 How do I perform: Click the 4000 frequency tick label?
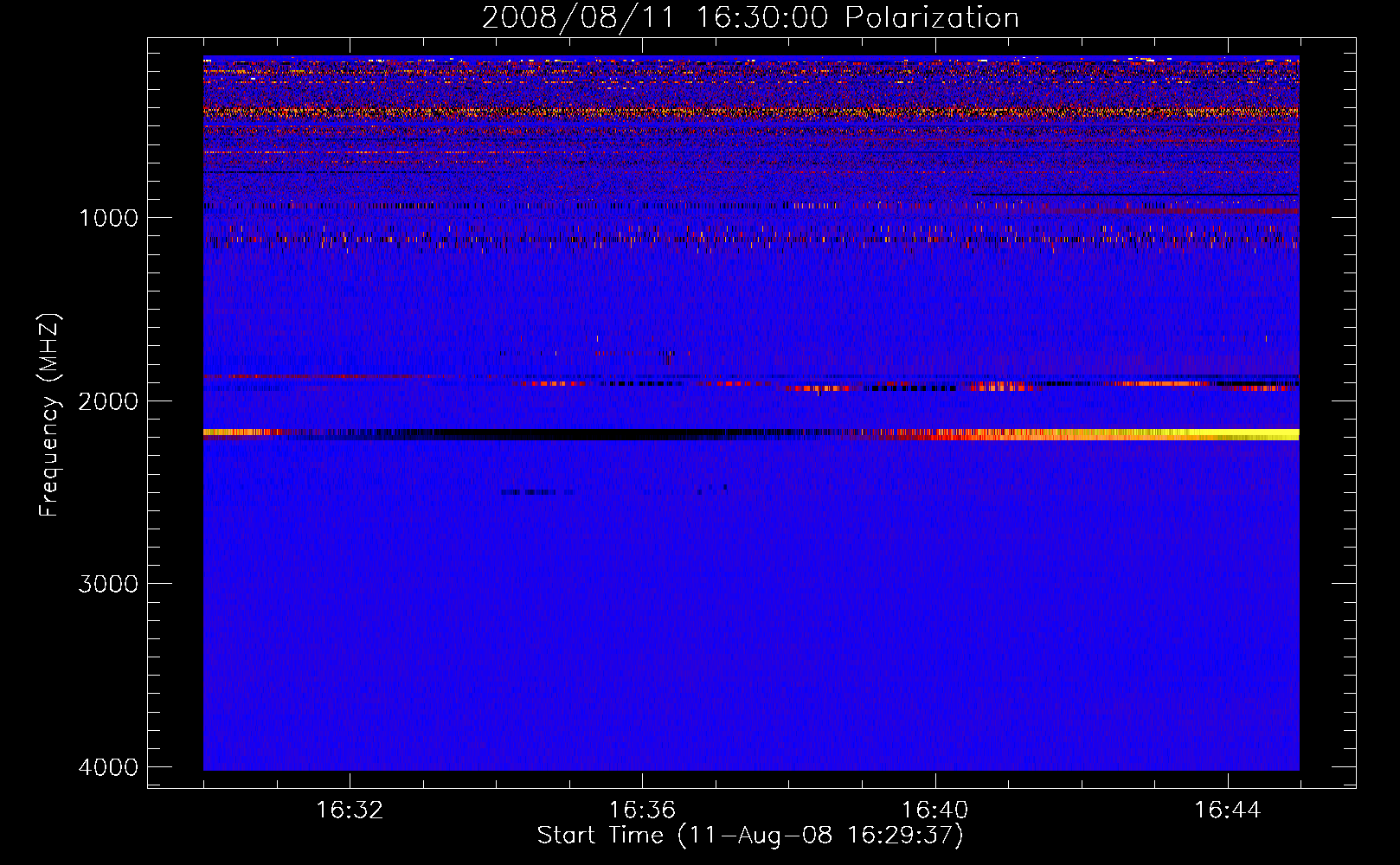108,767
